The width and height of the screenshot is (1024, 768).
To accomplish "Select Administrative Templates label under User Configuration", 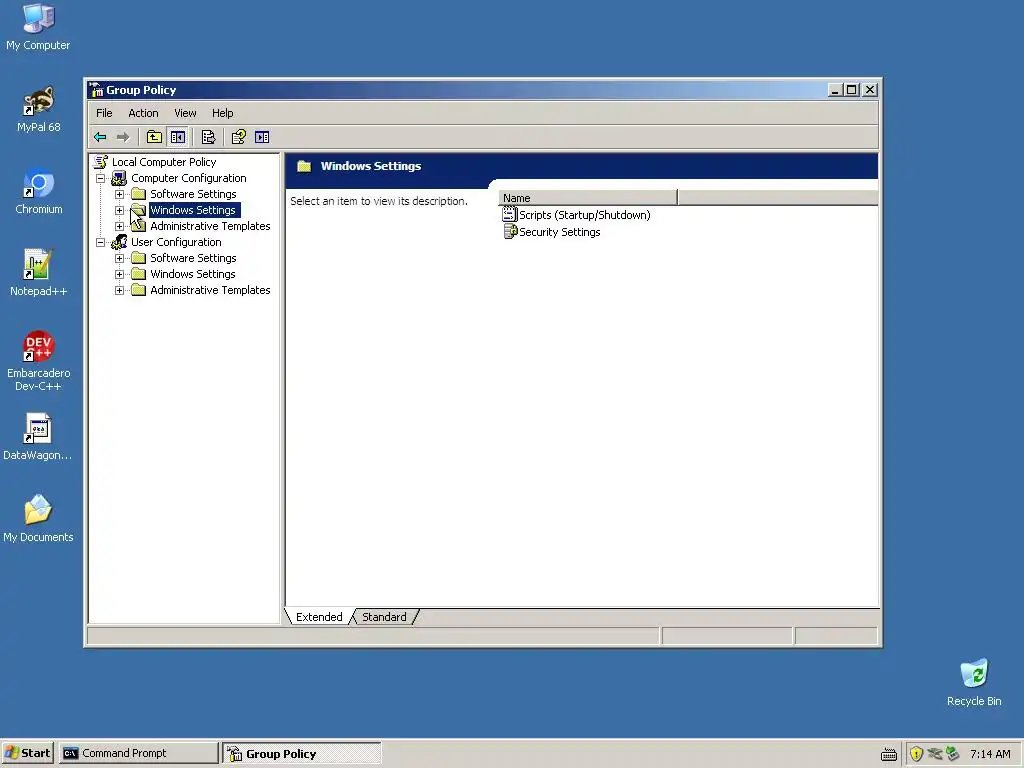I will [x=210, y=290].
